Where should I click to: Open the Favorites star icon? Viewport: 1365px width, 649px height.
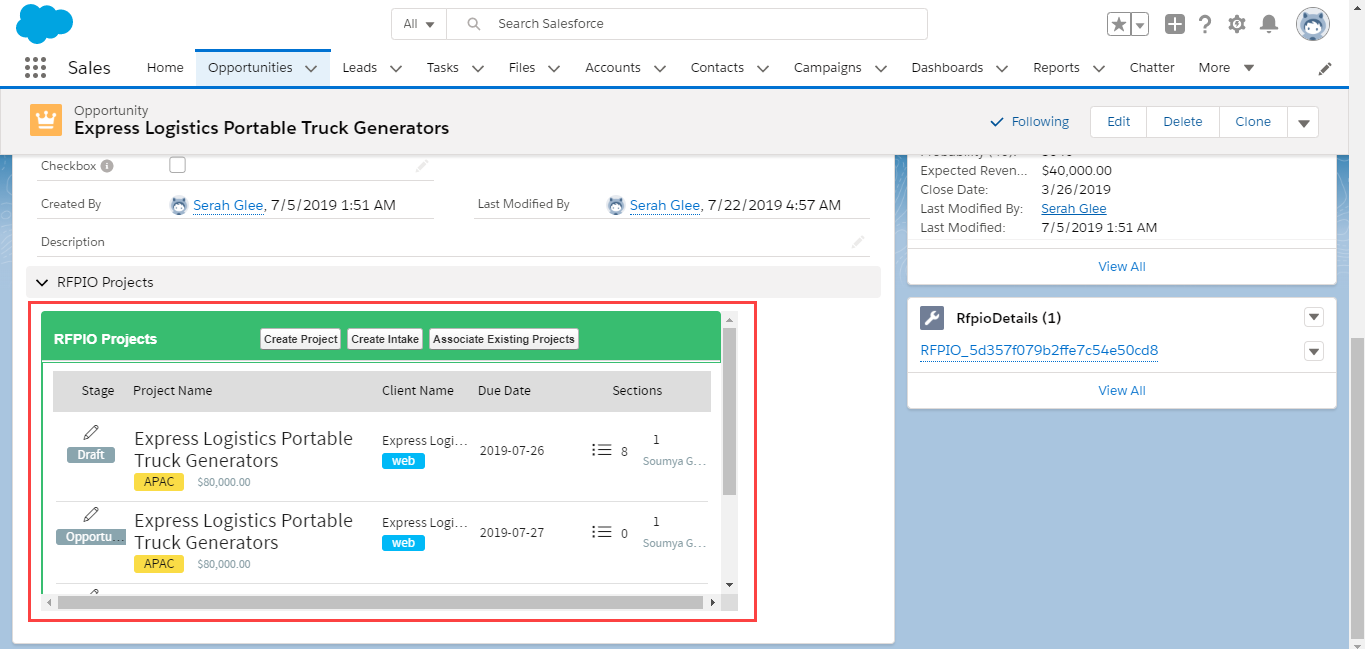[1118, 24]
